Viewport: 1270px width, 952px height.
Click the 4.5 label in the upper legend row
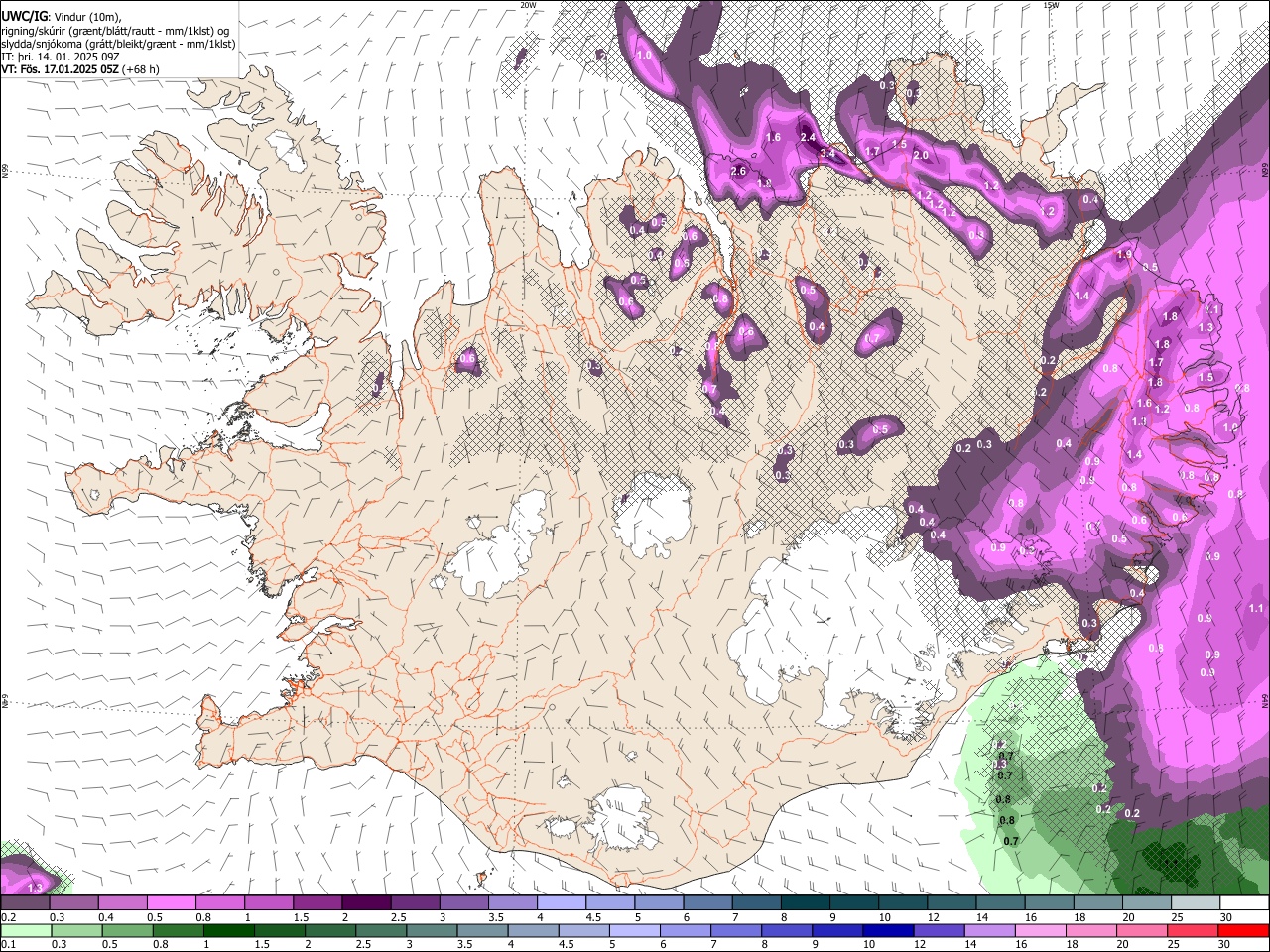pyautogui.click(x=592, y=917)
